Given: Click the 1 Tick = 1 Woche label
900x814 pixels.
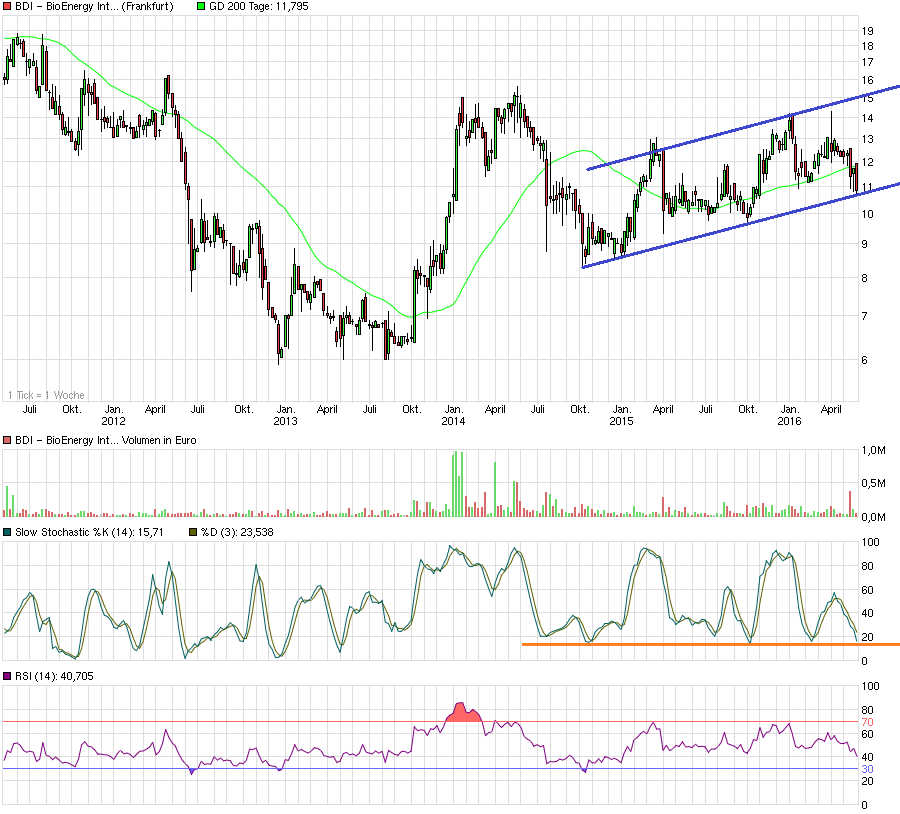Looking at the screenshot, I should [x=48, y=394].
